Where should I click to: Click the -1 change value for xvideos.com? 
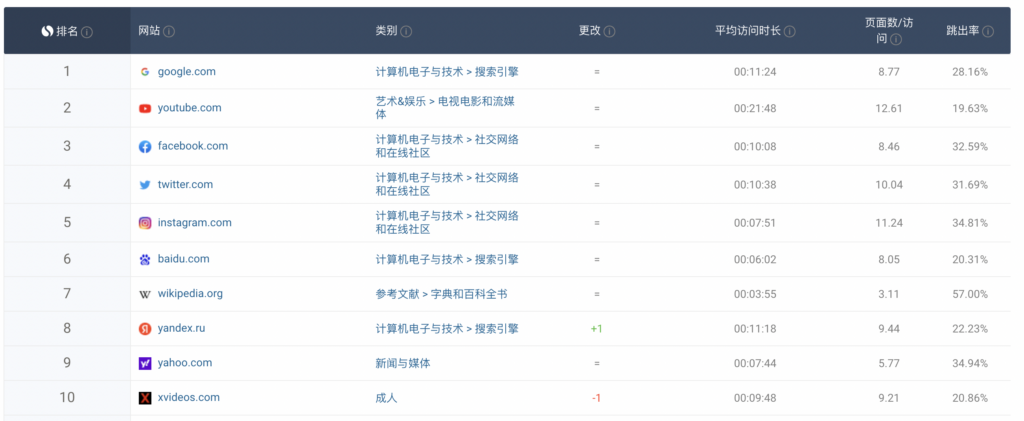(596, 398)
